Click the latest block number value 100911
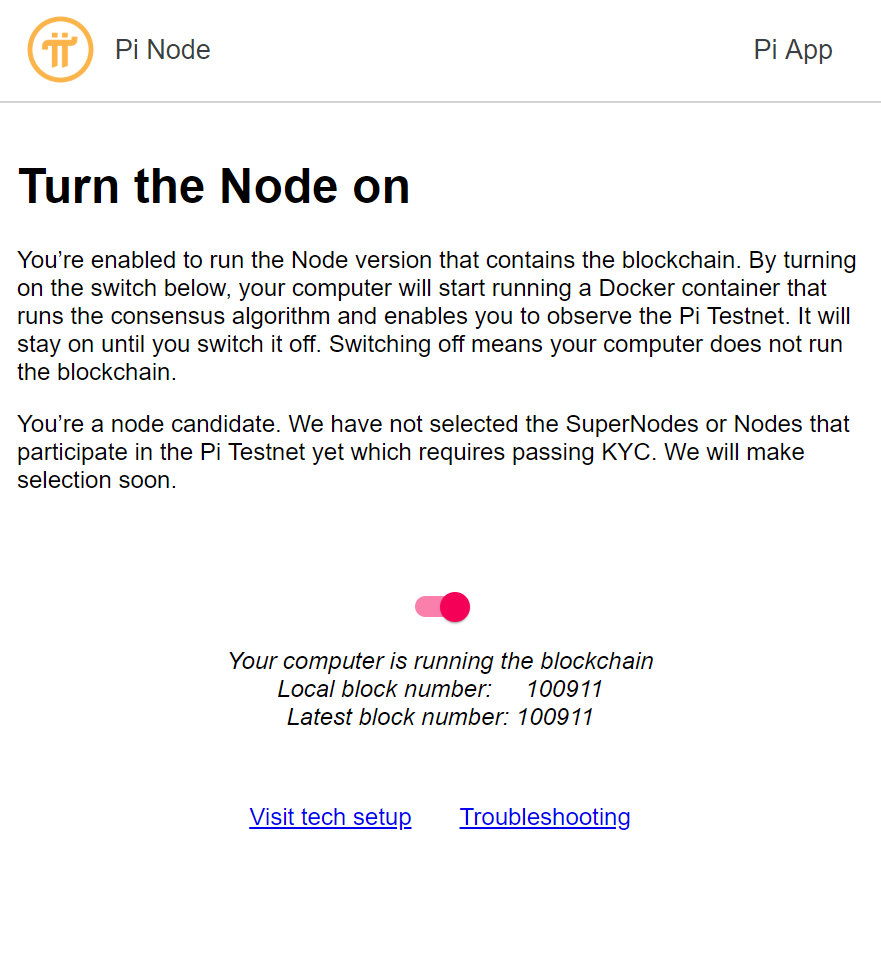Image resolution: width=881 pixels, height=974 pixels. pyautogui.click(x=555, y=717)
